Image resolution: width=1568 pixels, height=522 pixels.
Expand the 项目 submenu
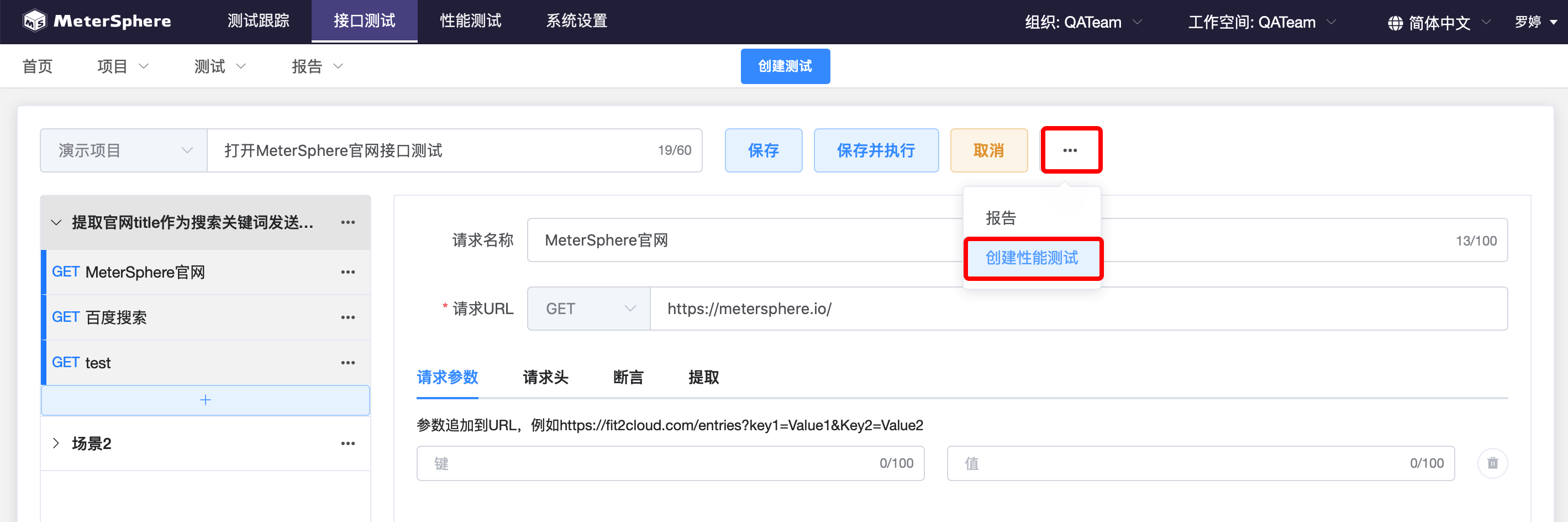click(122, 66)
